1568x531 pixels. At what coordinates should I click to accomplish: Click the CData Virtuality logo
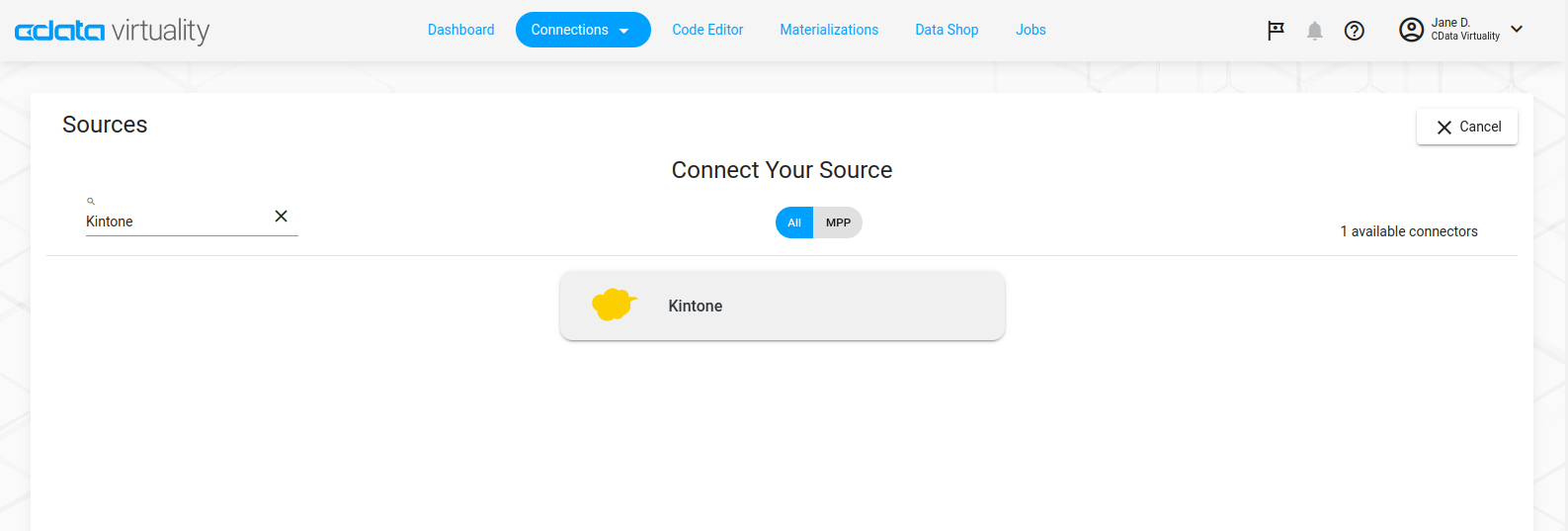112,31
